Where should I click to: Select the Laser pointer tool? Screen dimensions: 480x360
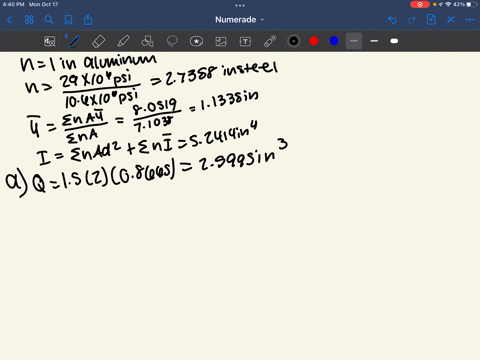(x=270, y=41)
